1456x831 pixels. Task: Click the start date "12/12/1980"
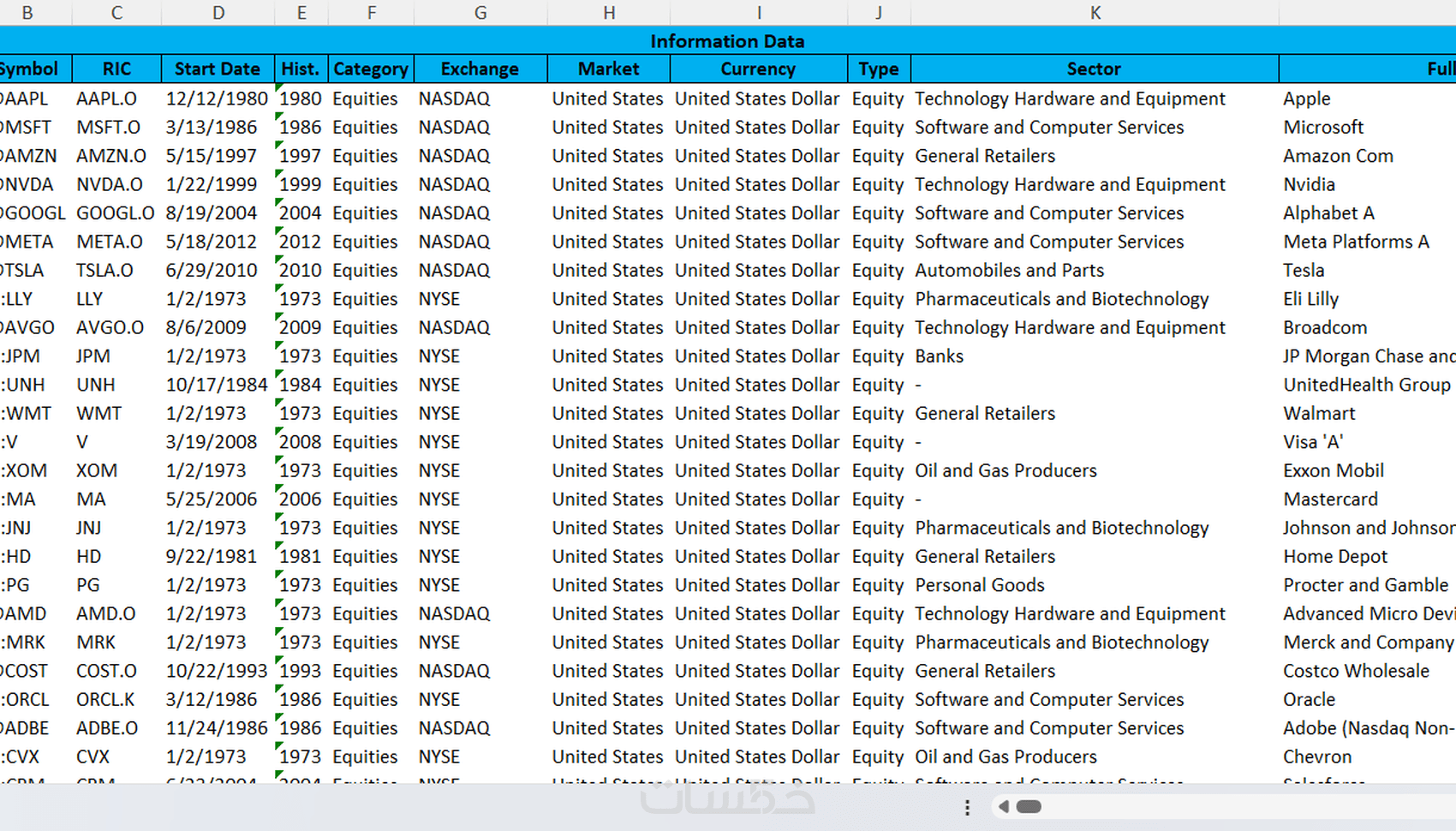(x=218, y=99)
